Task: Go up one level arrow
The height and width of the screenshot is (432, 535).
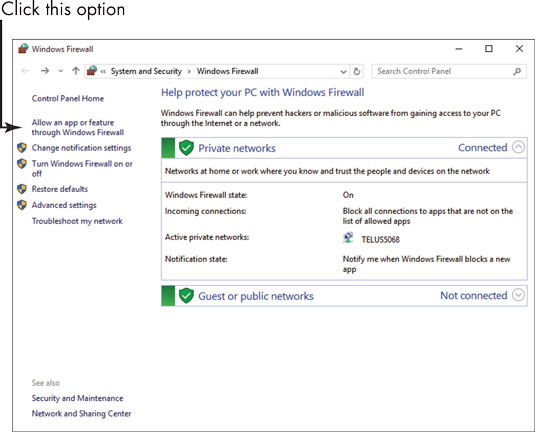Action: [75, 71]
